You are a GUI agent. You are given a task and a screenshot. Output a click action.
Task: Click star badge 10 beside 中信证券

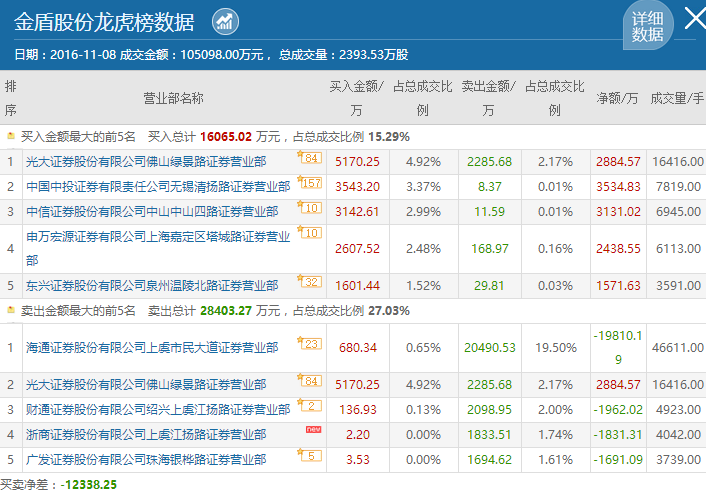tap(309, 208)
